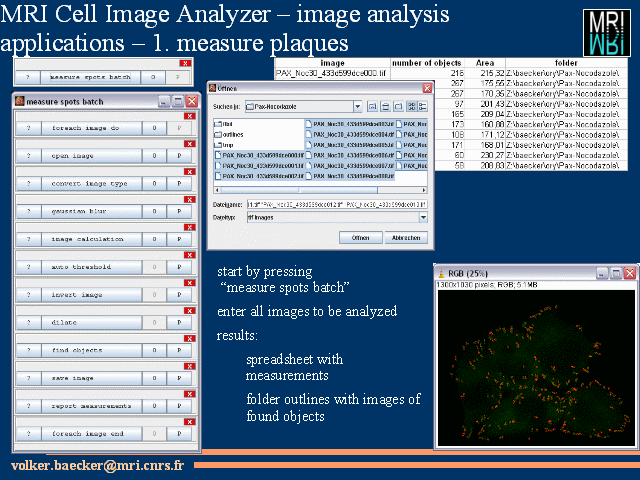Open options 'P' for convert image type

[x=179, y=183]
